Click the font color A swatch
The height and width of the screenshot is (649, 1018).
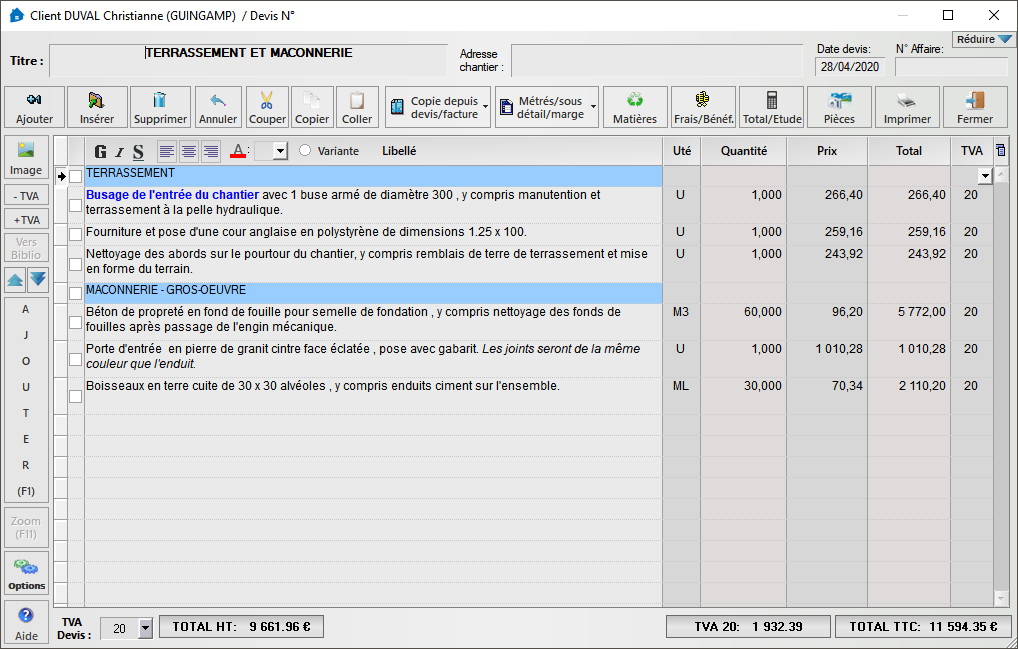click(x=238, y=151)
